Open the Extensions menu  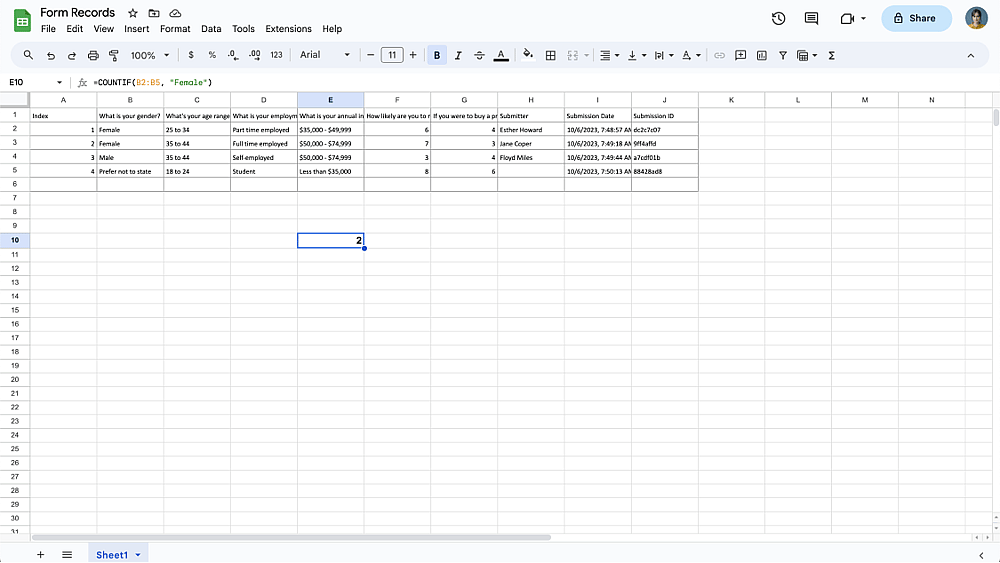click(x=288, y=29)
